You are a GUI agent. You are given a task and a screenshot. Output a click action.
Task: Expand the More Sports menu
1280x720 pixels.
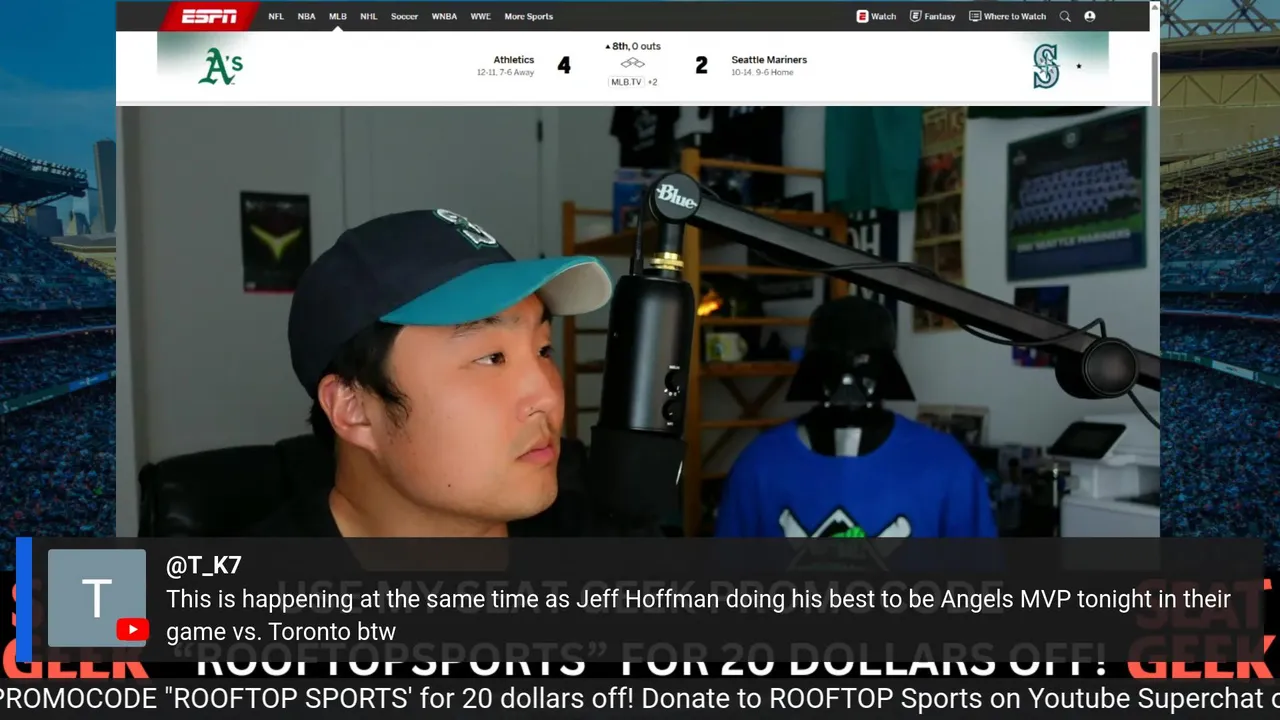[528, 17]
